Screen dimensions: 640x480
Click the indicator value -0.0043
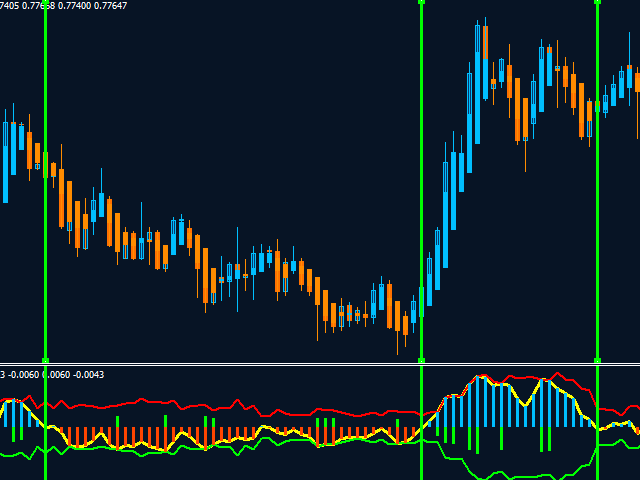[x=88, y=374]
